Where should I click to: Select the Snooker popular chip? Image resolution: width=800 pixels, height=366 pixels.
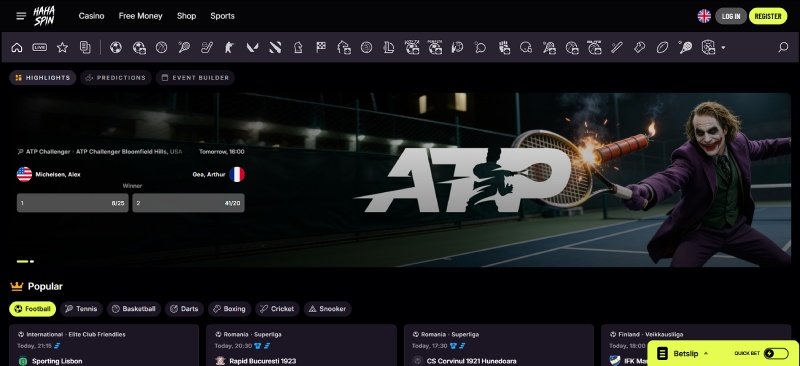click(x=328, y=309)
